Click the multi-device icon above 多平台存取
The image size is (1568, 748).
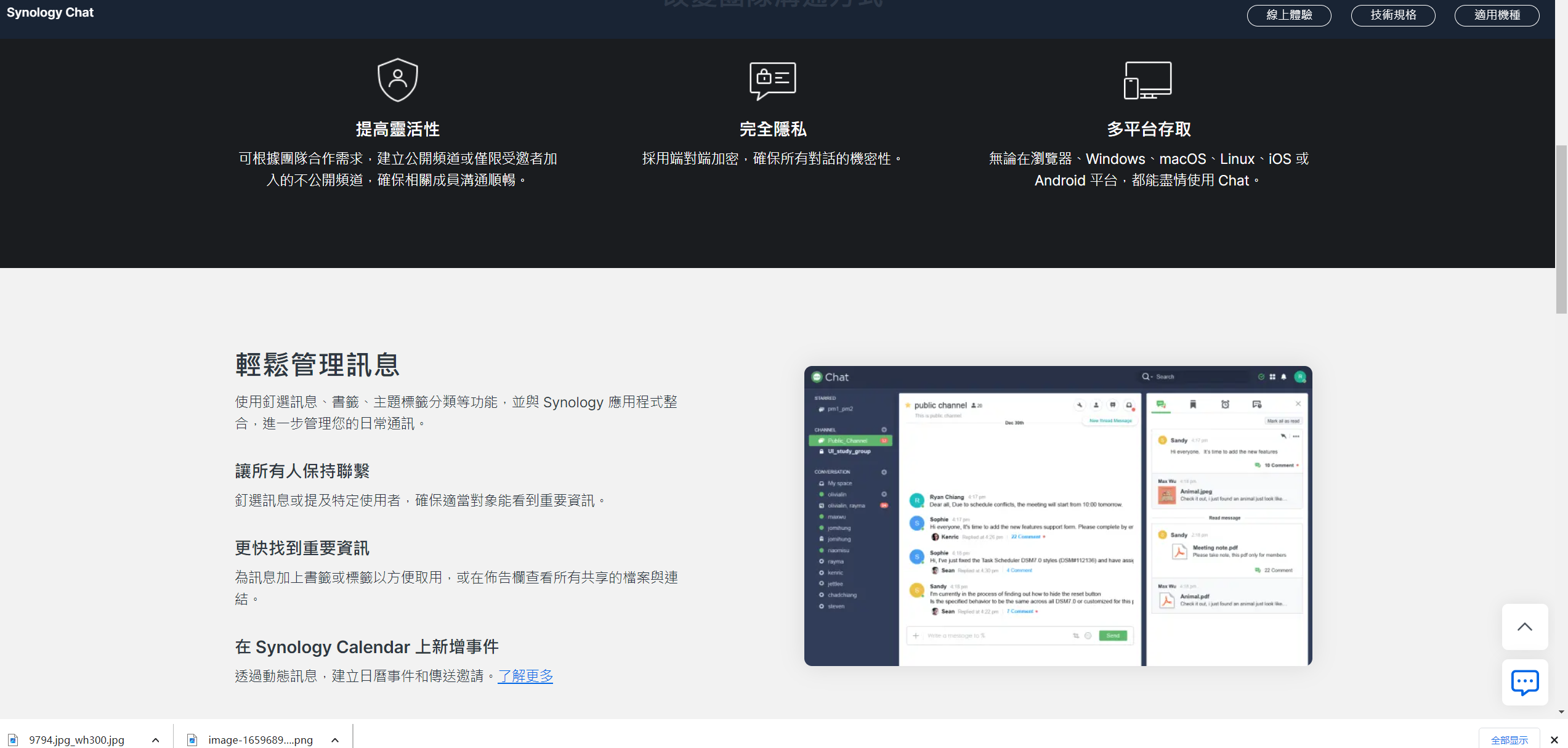coord(1148,80)
